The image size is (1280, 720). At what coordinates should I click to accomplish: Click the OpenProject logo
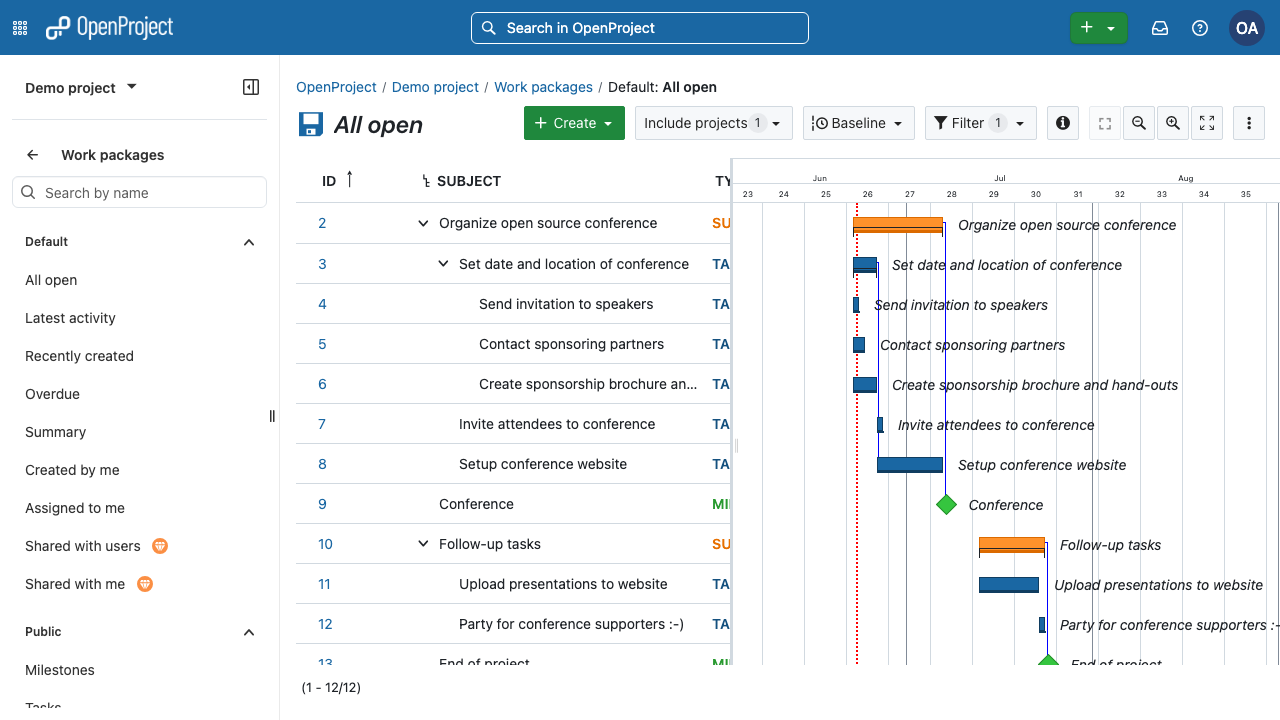click(110, 28)
